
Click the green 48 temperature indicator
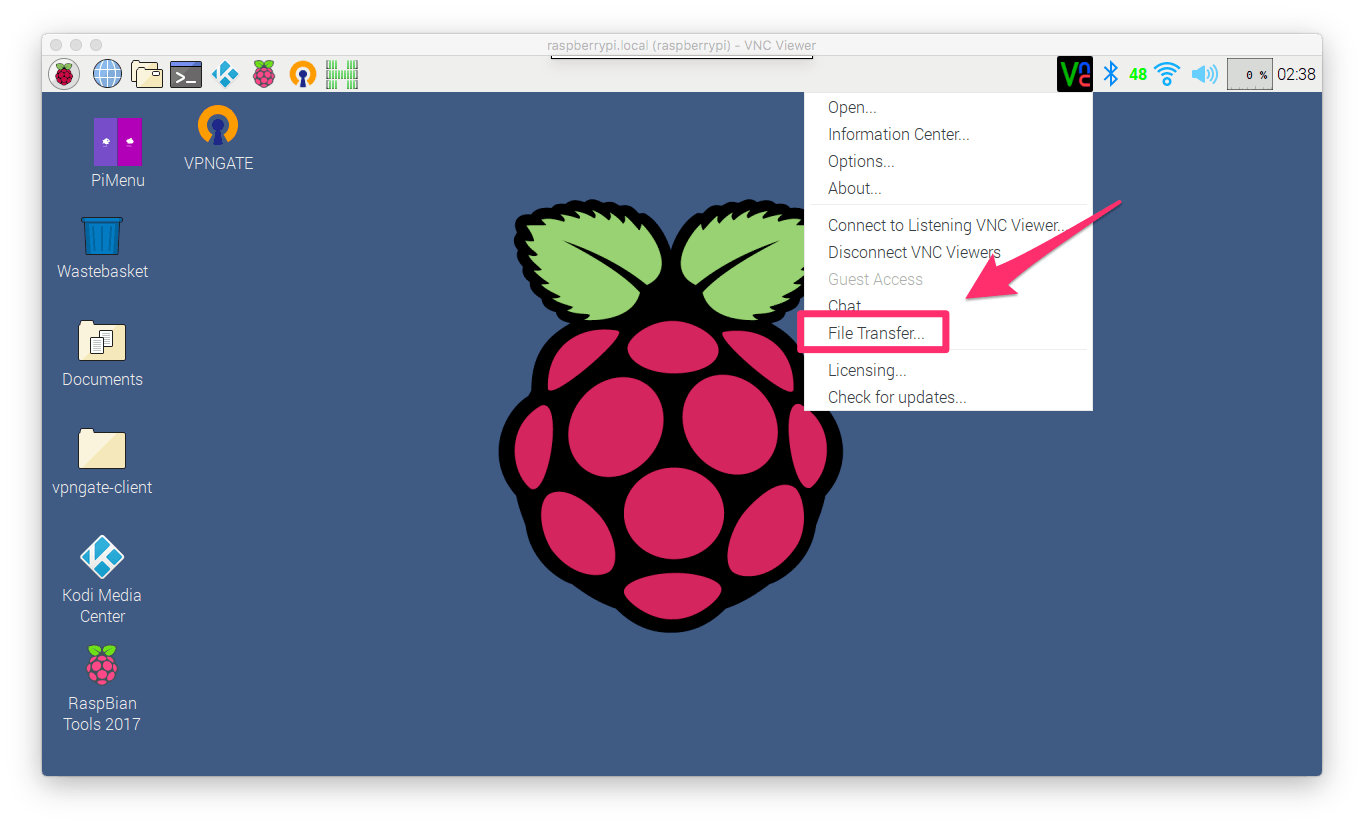[x=1138, y=74]
